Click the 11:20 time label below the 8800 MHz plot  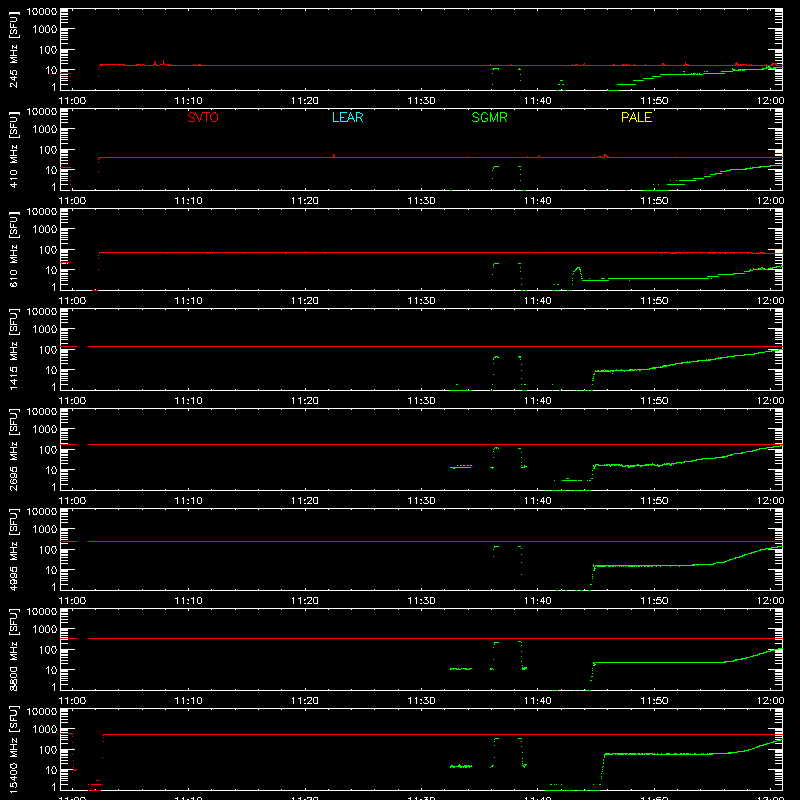tap(305, 701)
